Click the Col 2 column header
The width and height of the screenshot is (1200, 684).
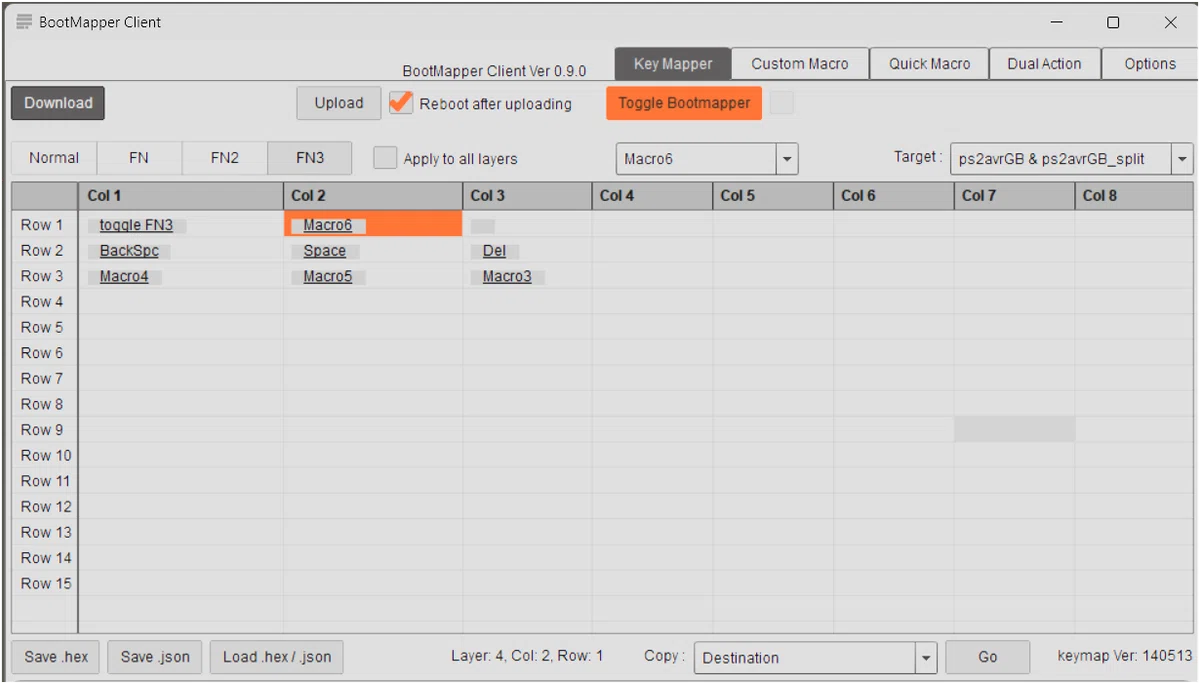coord(373,196)
